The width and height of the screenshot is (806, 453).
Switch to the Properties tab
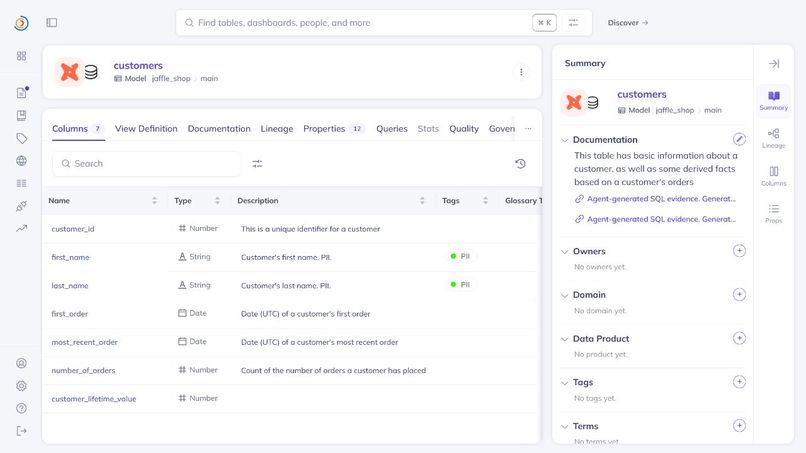pos(334,129)
